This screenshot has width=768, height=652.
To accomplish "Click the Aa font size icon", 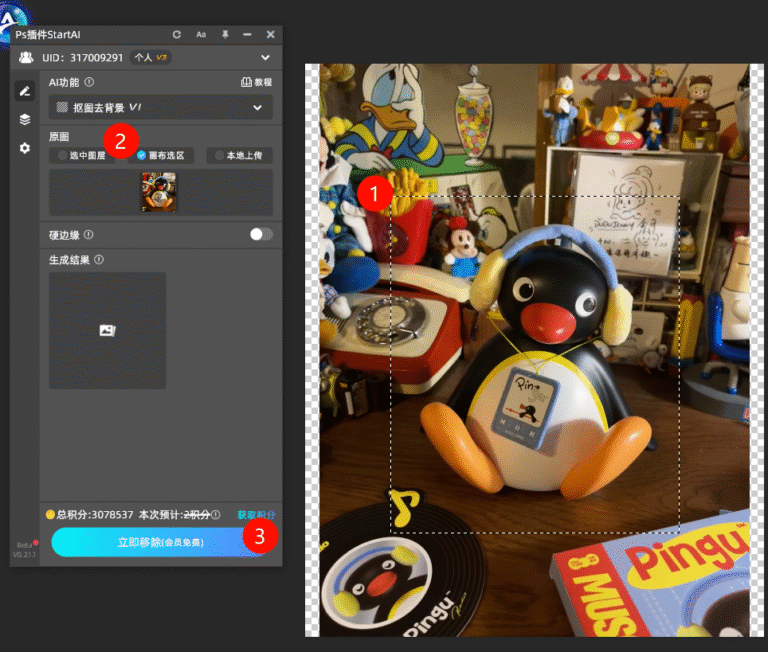I will point(201,35).
